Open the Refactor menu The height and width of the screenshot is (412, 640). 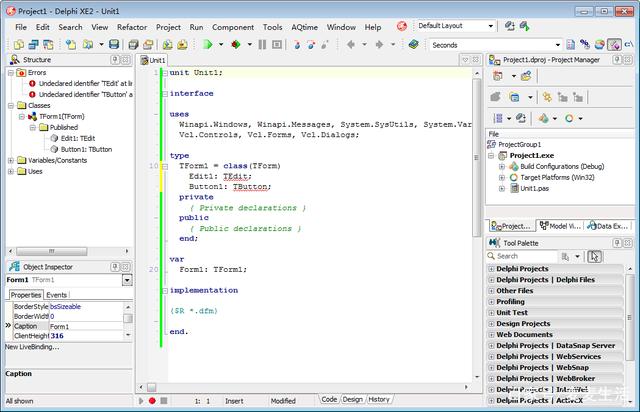point(131,27)
